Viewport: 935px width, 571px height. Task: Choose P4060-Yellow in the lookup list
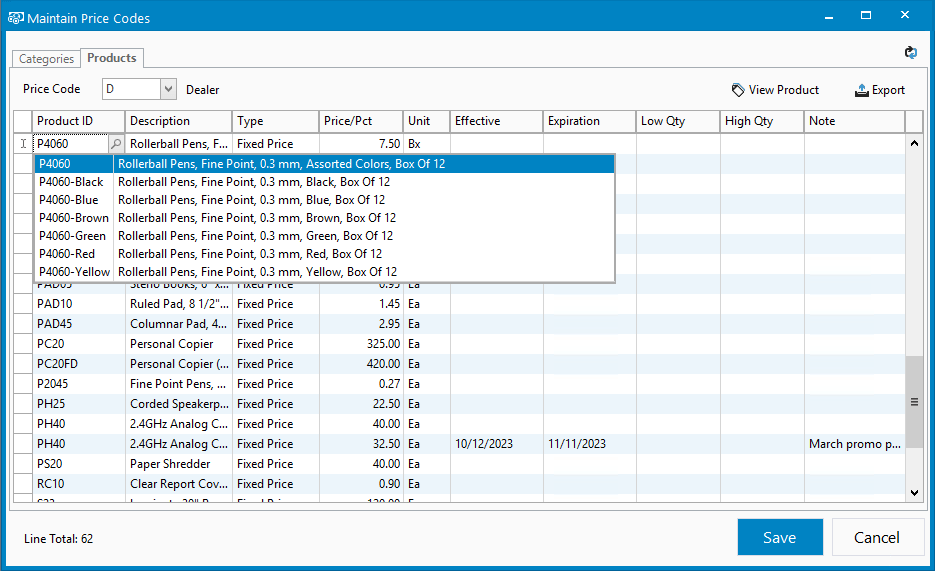74,272
